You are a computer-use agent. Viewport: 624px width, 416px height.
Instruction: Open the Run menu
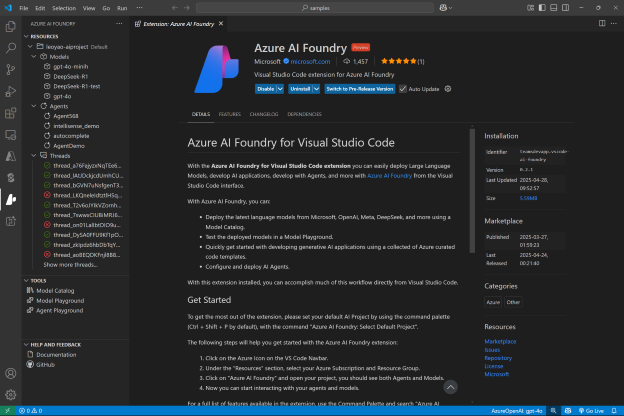(x=122, y=8)
